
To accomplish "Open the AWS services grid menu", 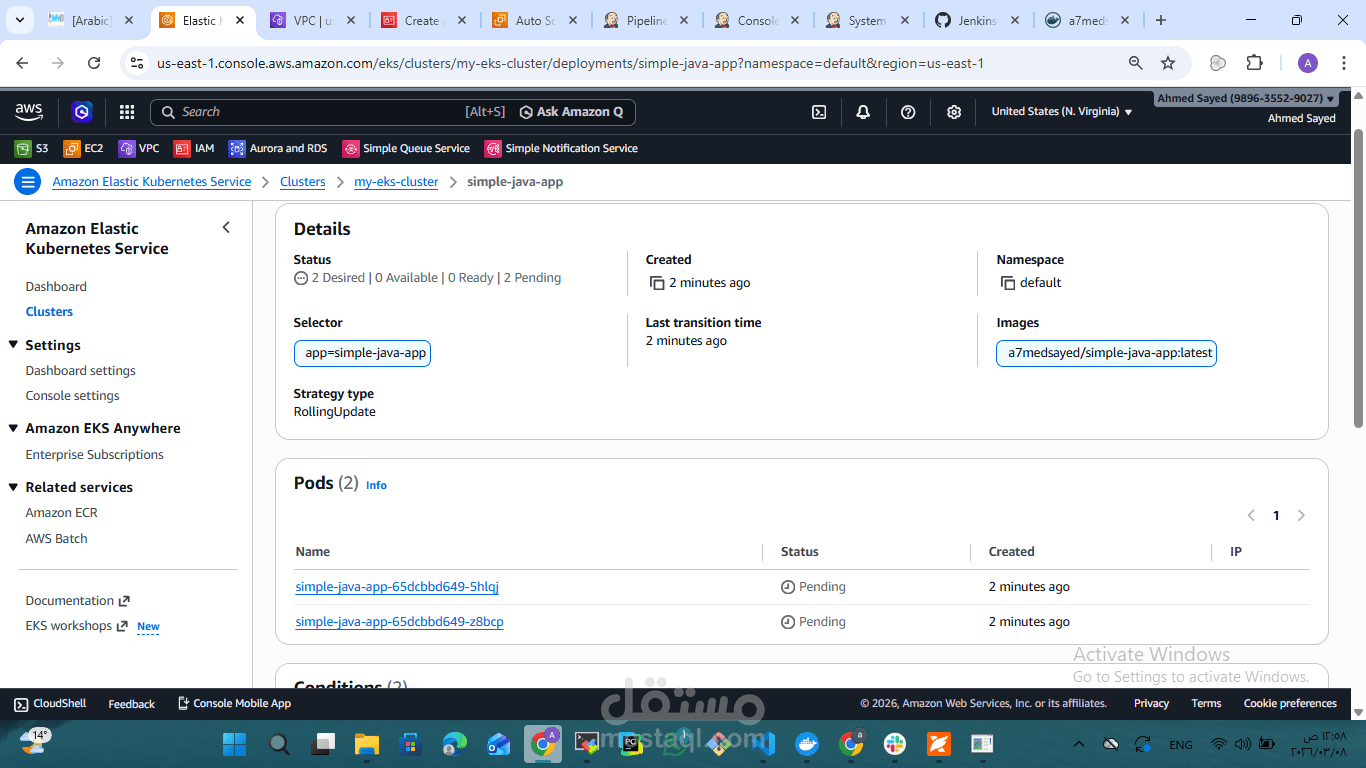I will tap(127, 112).
